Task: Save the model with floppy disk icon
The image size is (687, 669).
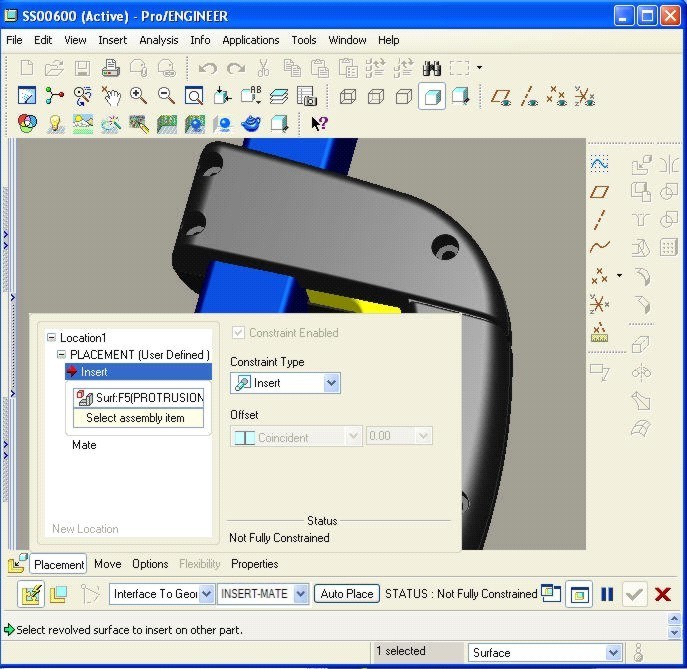Action: click(x=82, y=68)
